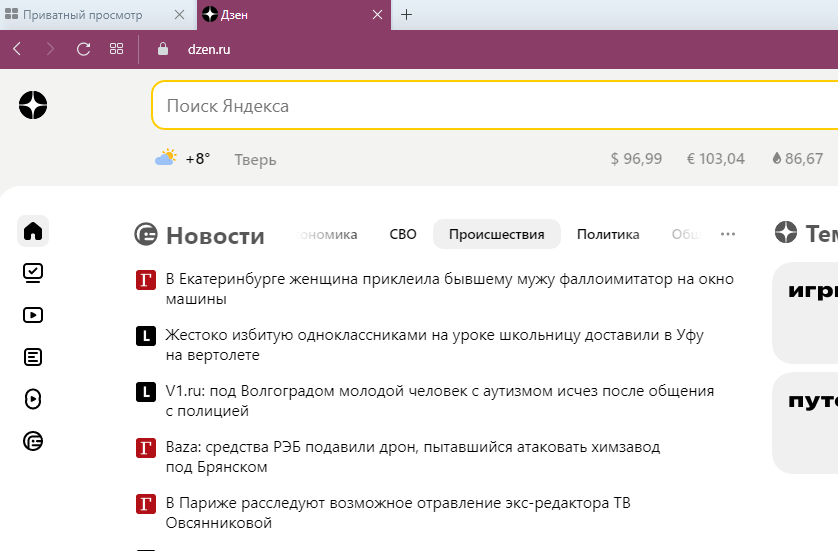This screenshot has height=551, width=838.
Task: Open the short clips sidebar icon
Action: (33, 399)
